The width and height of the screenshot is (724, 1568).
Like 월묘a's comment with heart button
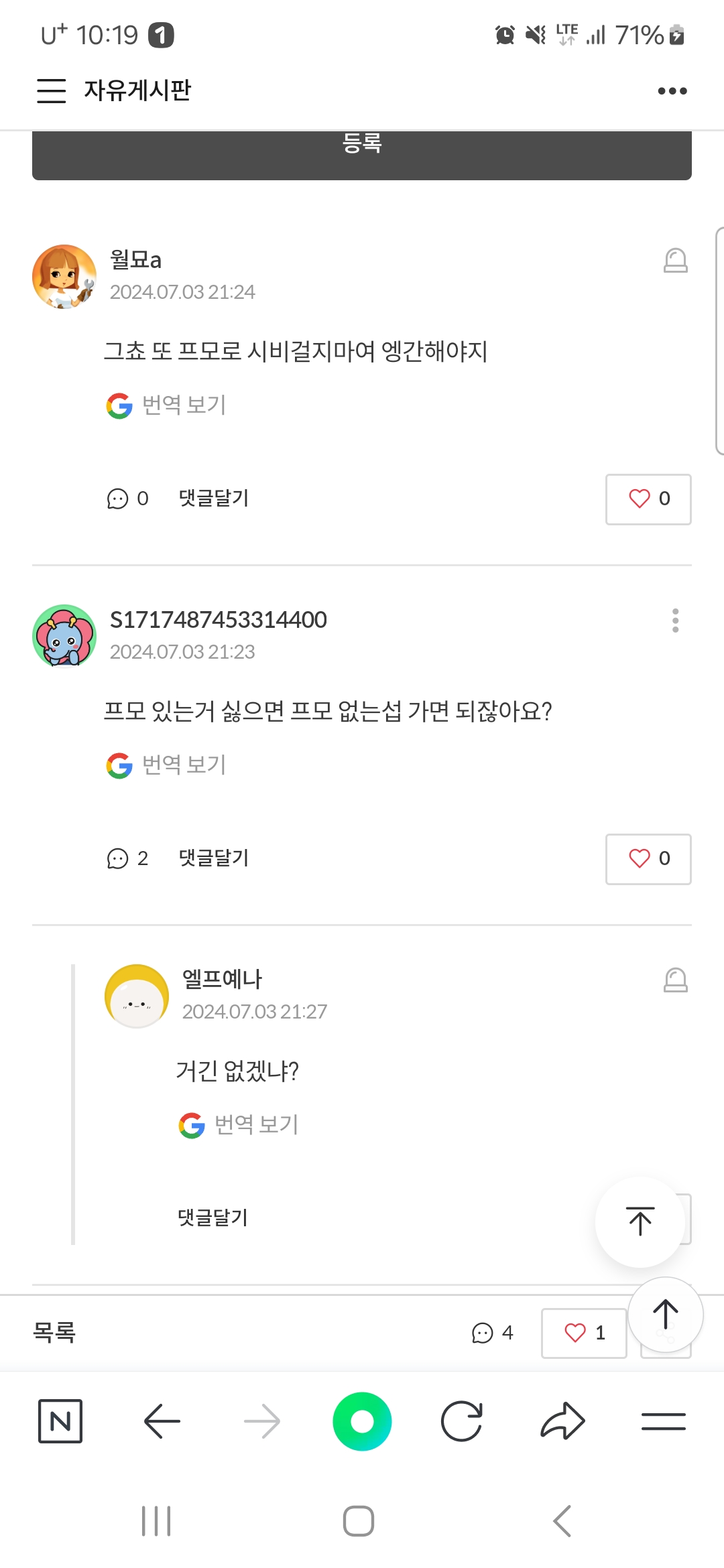tap(648, 499)
